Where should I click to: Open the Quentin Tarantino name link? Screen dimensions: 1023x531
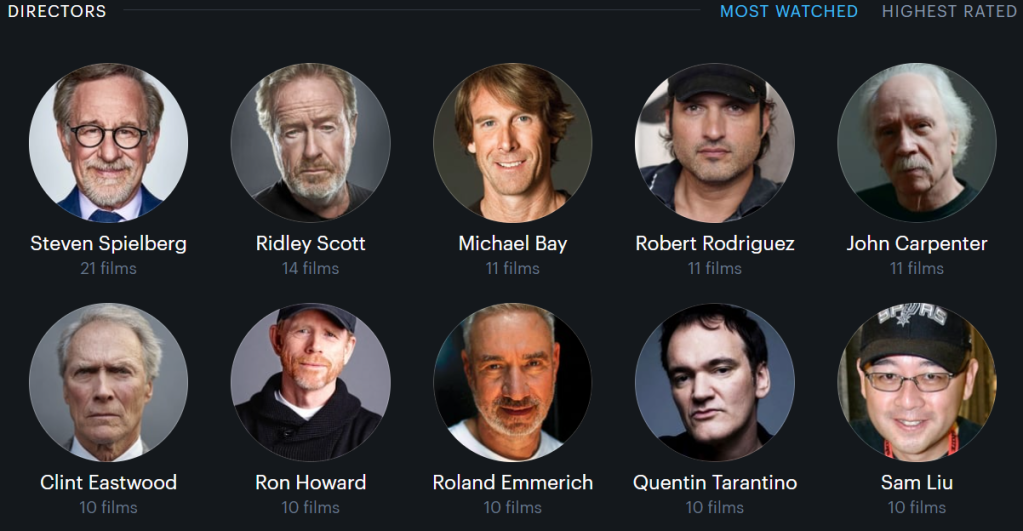tap(714, 483)
